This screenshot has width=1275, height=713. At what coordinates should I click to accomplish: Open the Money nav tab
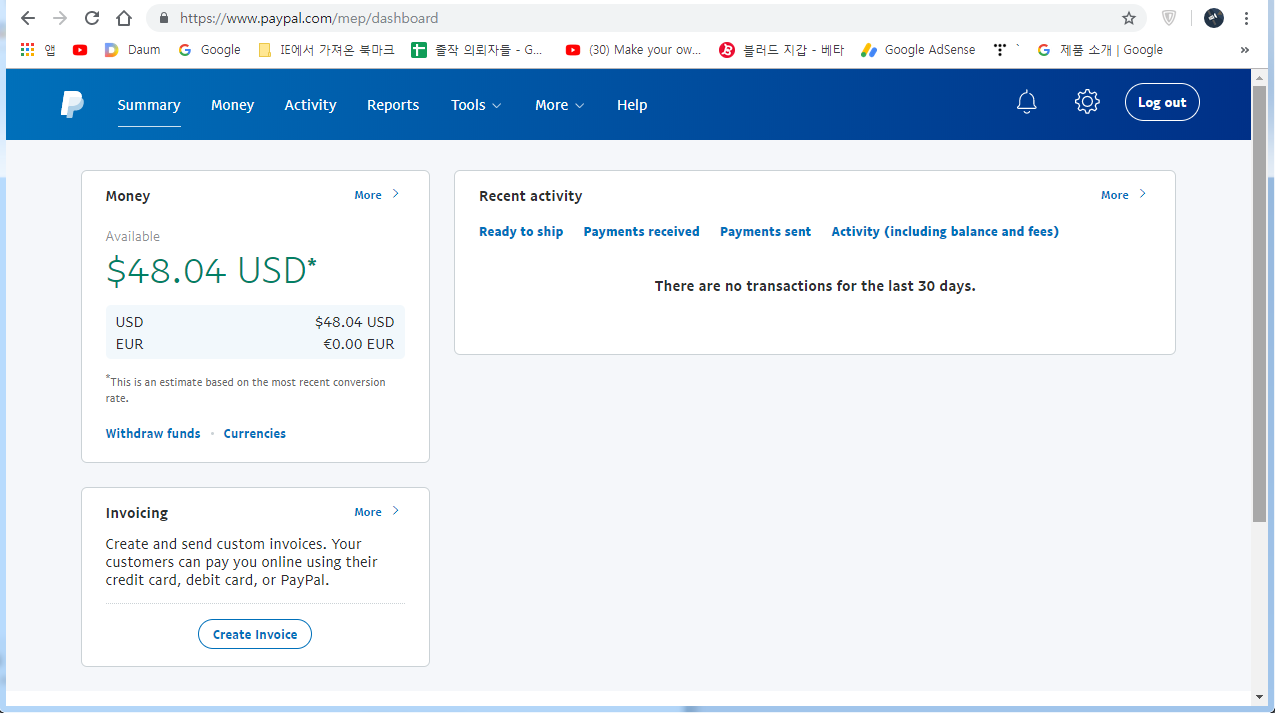coord(232,105)
